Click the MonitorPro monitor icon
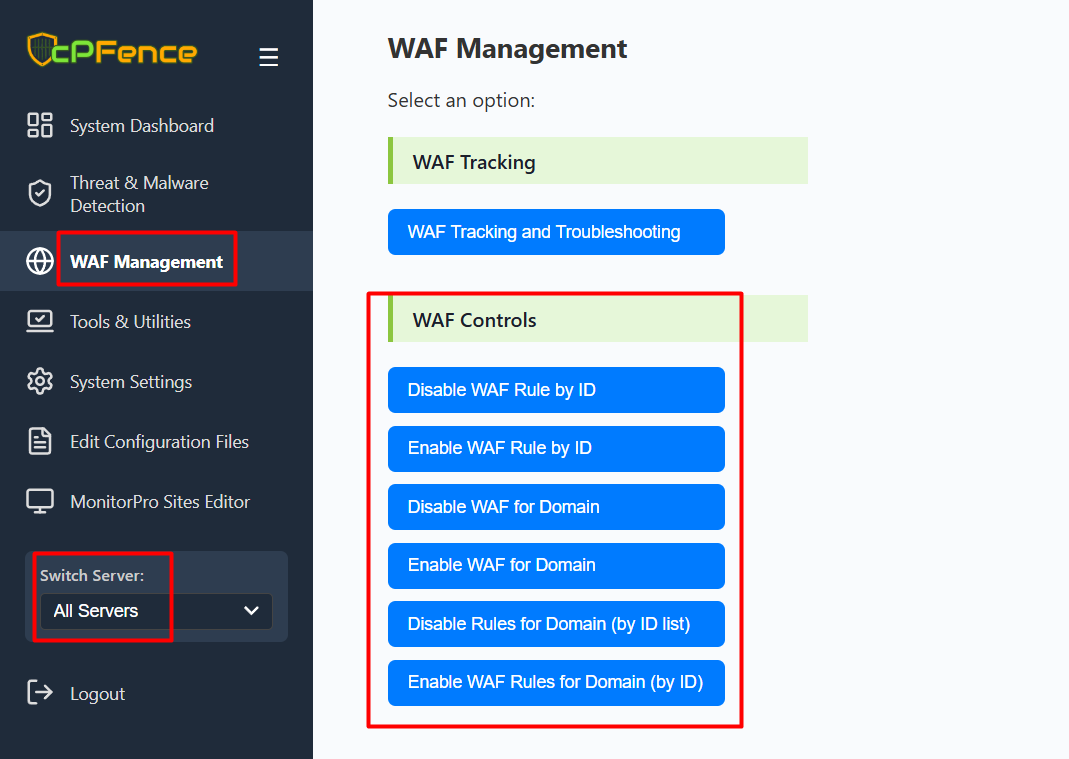 tap(40, 501)
